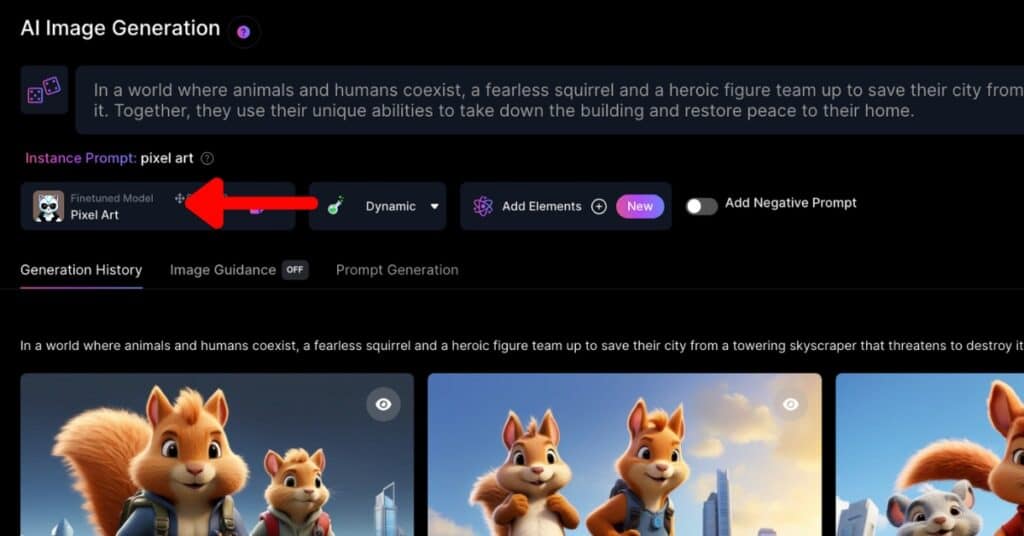Open the Finetuned Model Pixel Art selector
This screenshot has height=536, width=1024.
(157, 206)
